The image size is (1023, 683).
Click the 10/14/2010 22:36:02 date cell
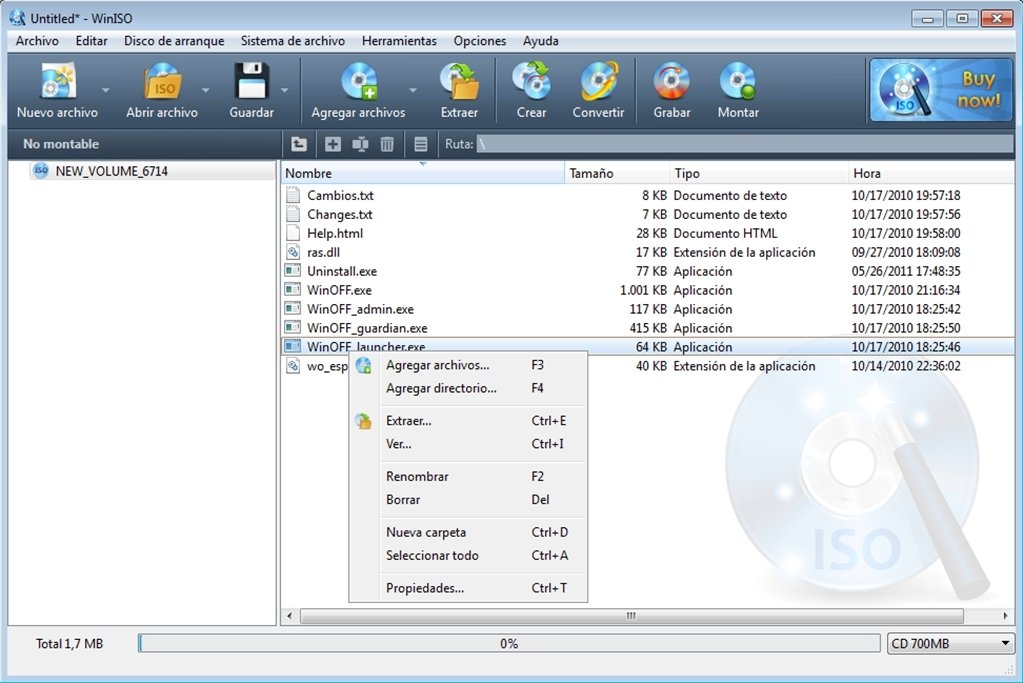click(x=906, y=366)
